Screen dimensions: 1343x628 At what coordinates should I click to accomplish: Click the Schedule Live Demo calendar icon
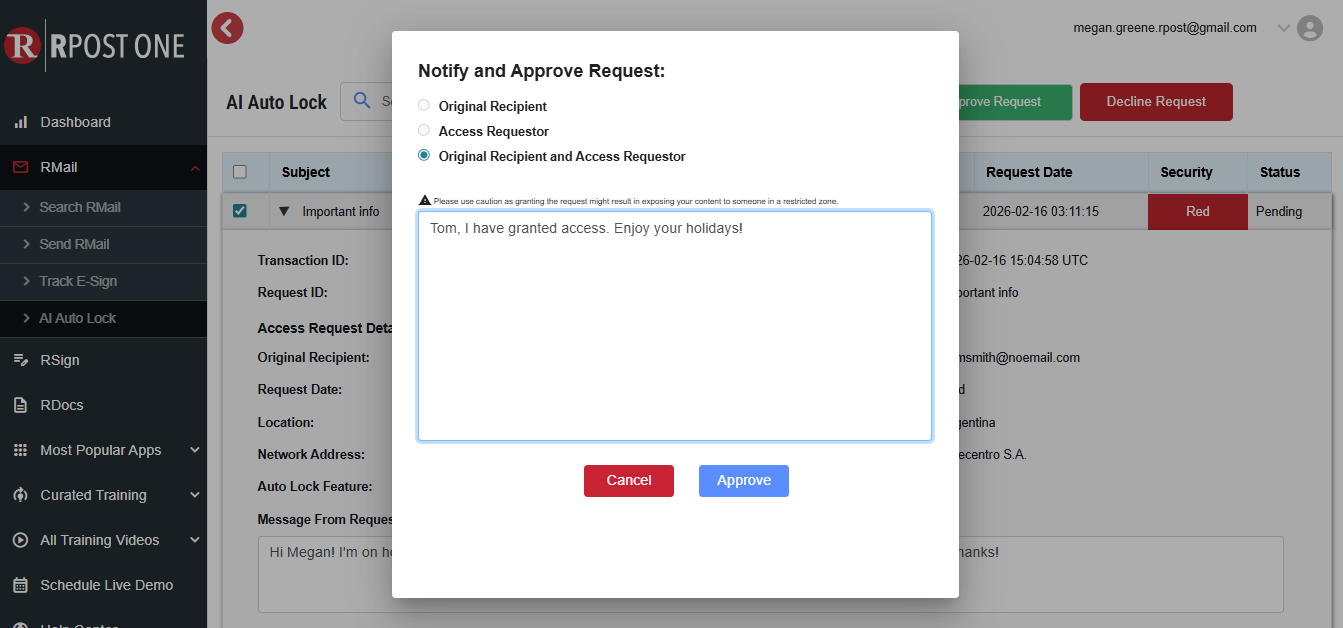click(x=20, y=585)
